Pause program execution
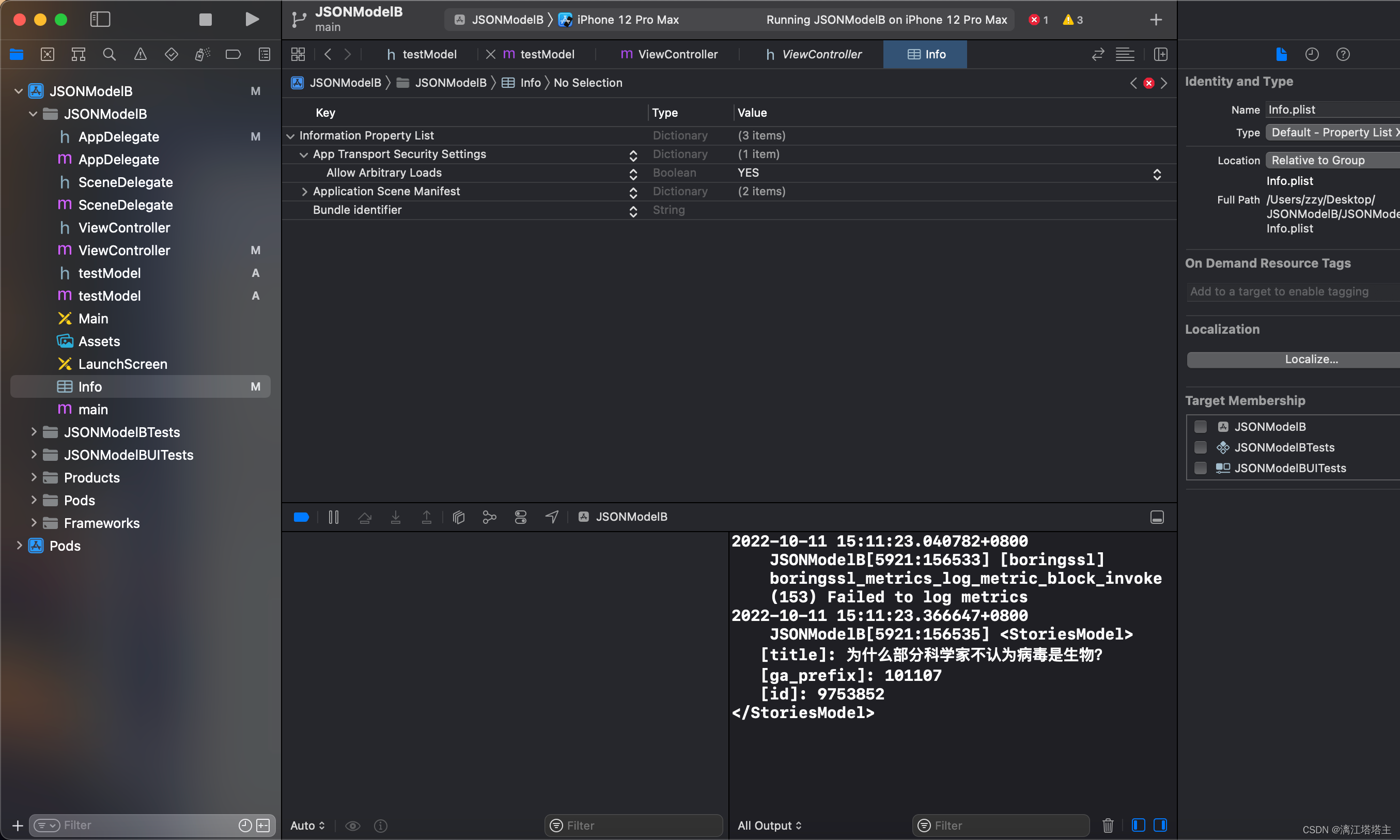 click(333, 517)
